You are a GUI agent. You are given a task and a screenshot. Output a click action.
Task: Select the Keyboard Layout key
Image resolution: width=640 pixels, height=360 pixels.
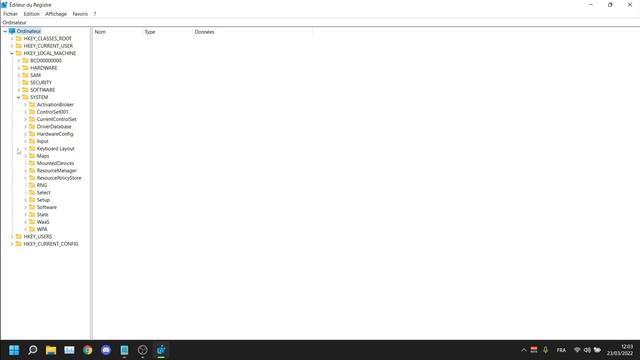click(x=56, y=149)
